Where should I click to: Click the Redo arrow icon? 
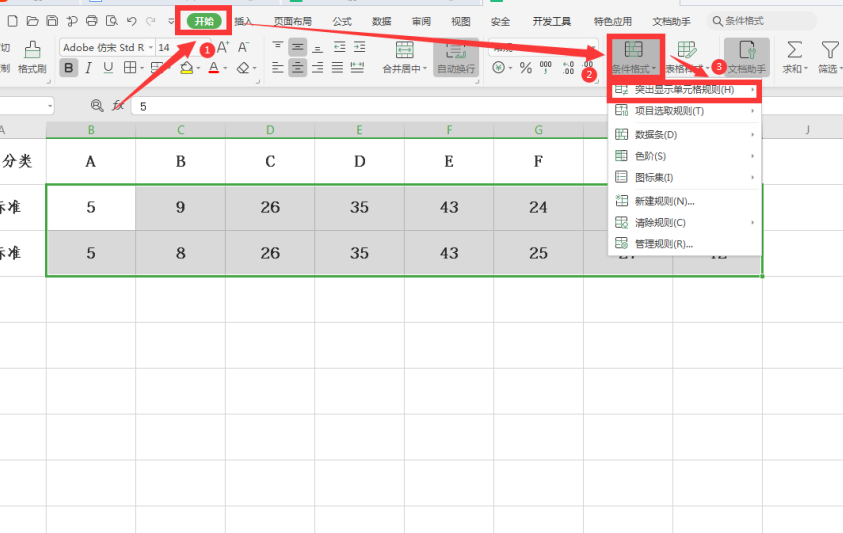[151, 21]
